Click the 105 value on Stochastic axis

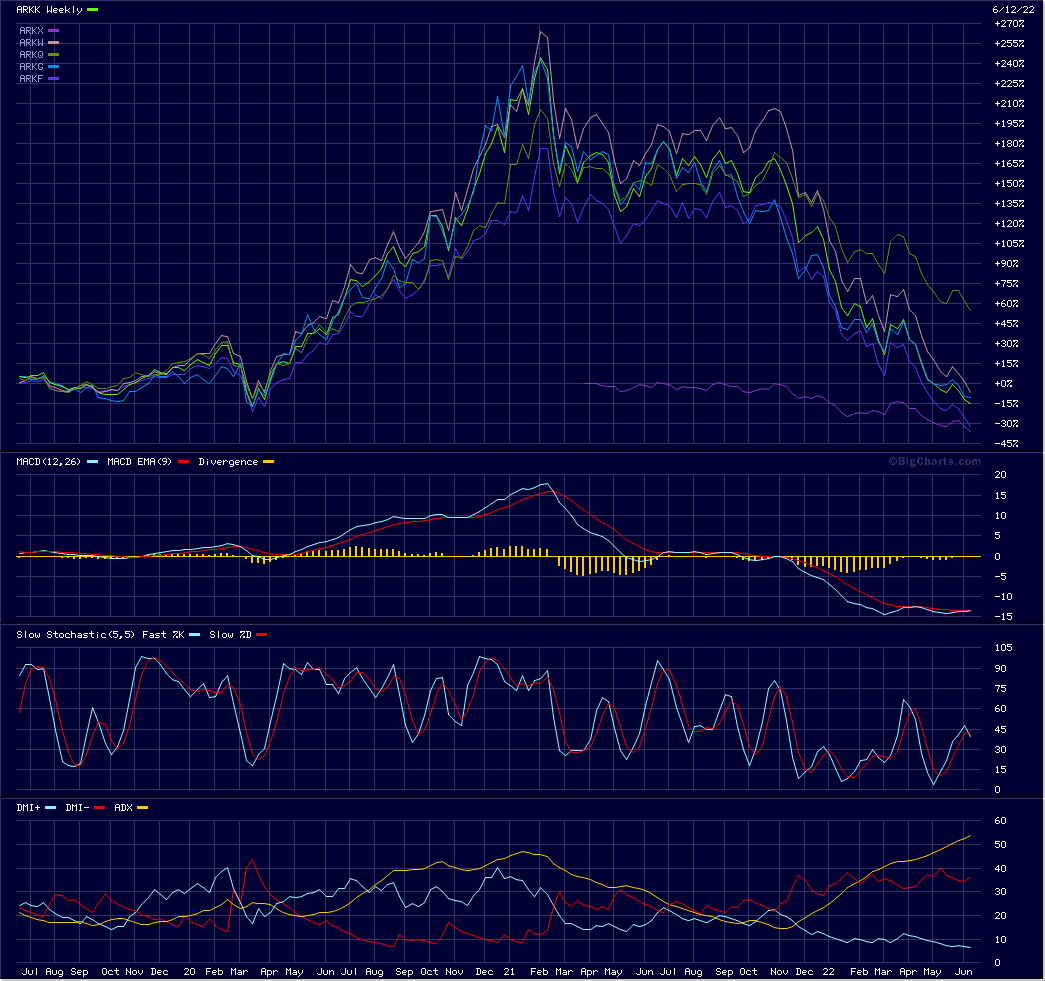point(1003,648)
